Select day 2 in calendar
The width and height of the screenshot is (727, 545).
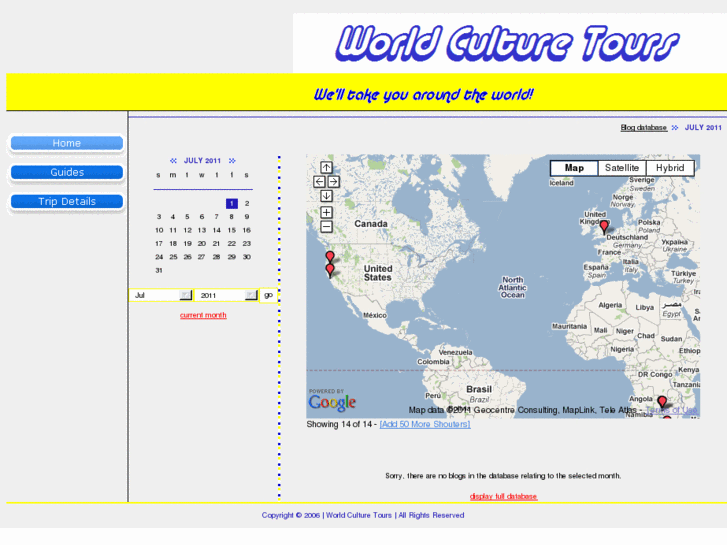point(247,203)
